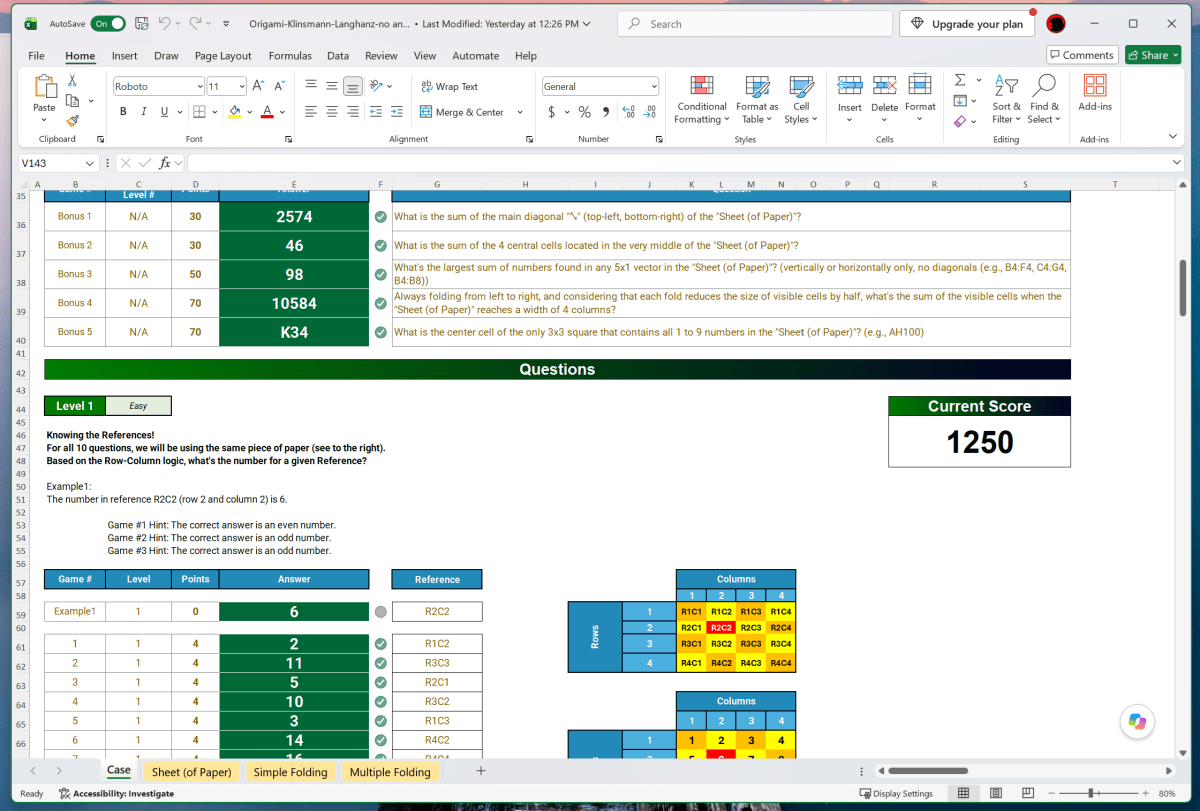Open the Comments pane button
Image resolution: width=1200 pixels, height=811 pixels.
point(1082,55)
